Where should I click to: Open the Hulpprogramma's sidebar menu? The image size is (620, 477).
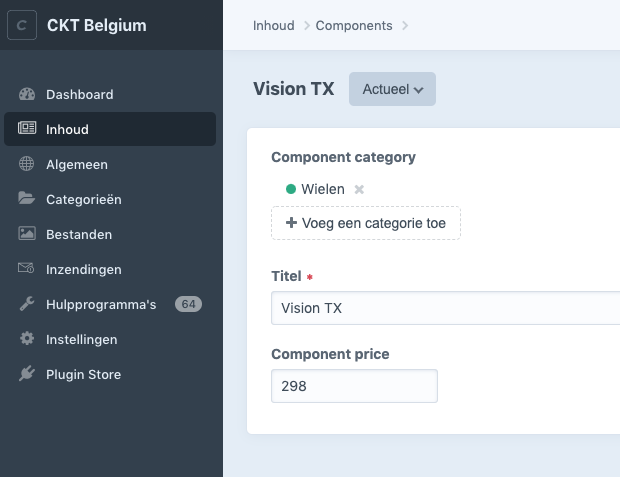pyautogui.click(x=101, y=304)
